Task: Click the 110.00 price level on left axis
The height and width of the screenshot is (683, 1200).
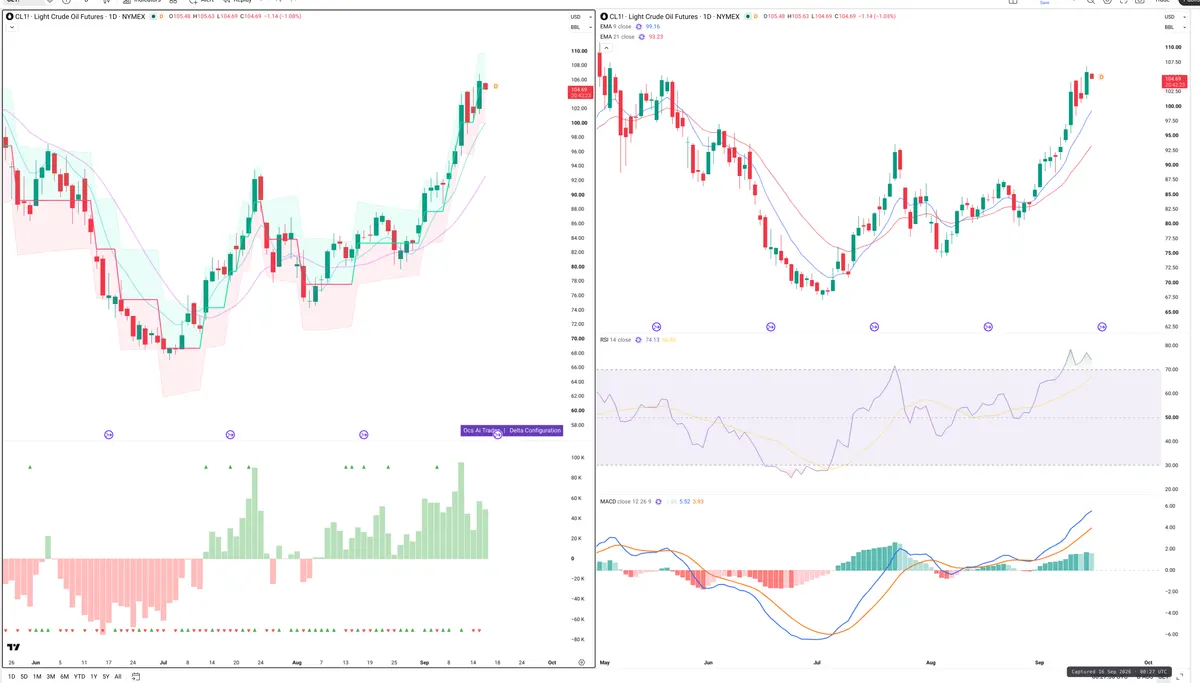Action: (x=579, y=51)
